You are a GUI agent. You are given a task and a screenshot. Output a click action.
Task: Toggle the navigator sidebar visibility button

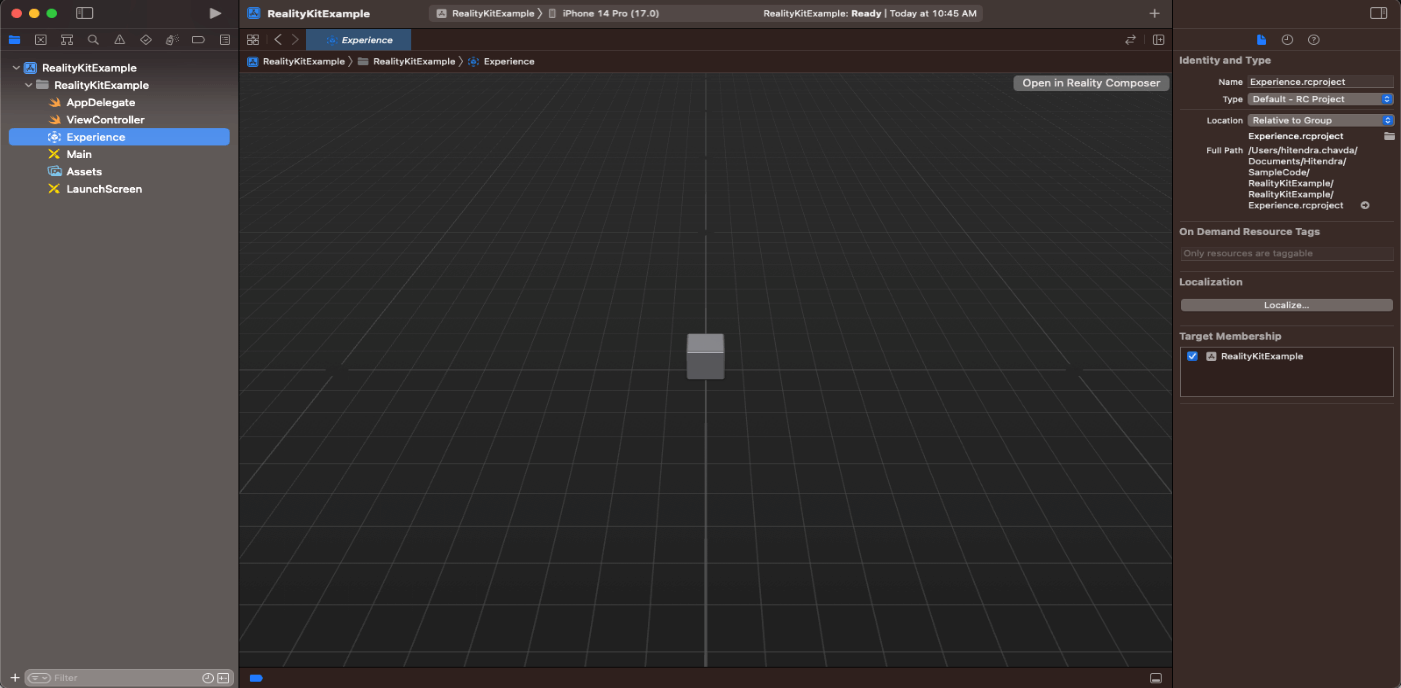[x=85, y=13]
